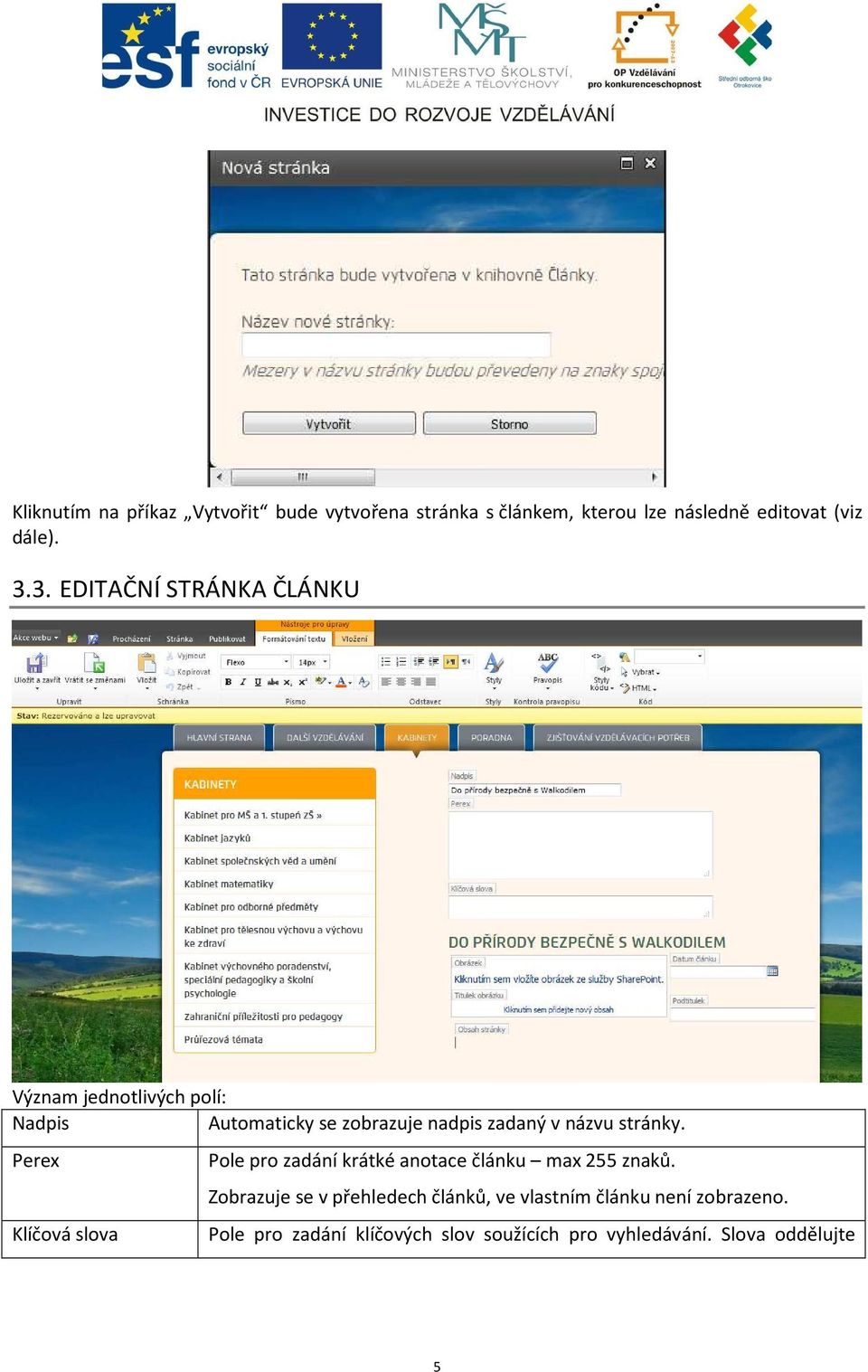The width and height of the screenshot is (868, 1372).
Task: Open the Akce webu menu
Action: click(x=36, y=638)
